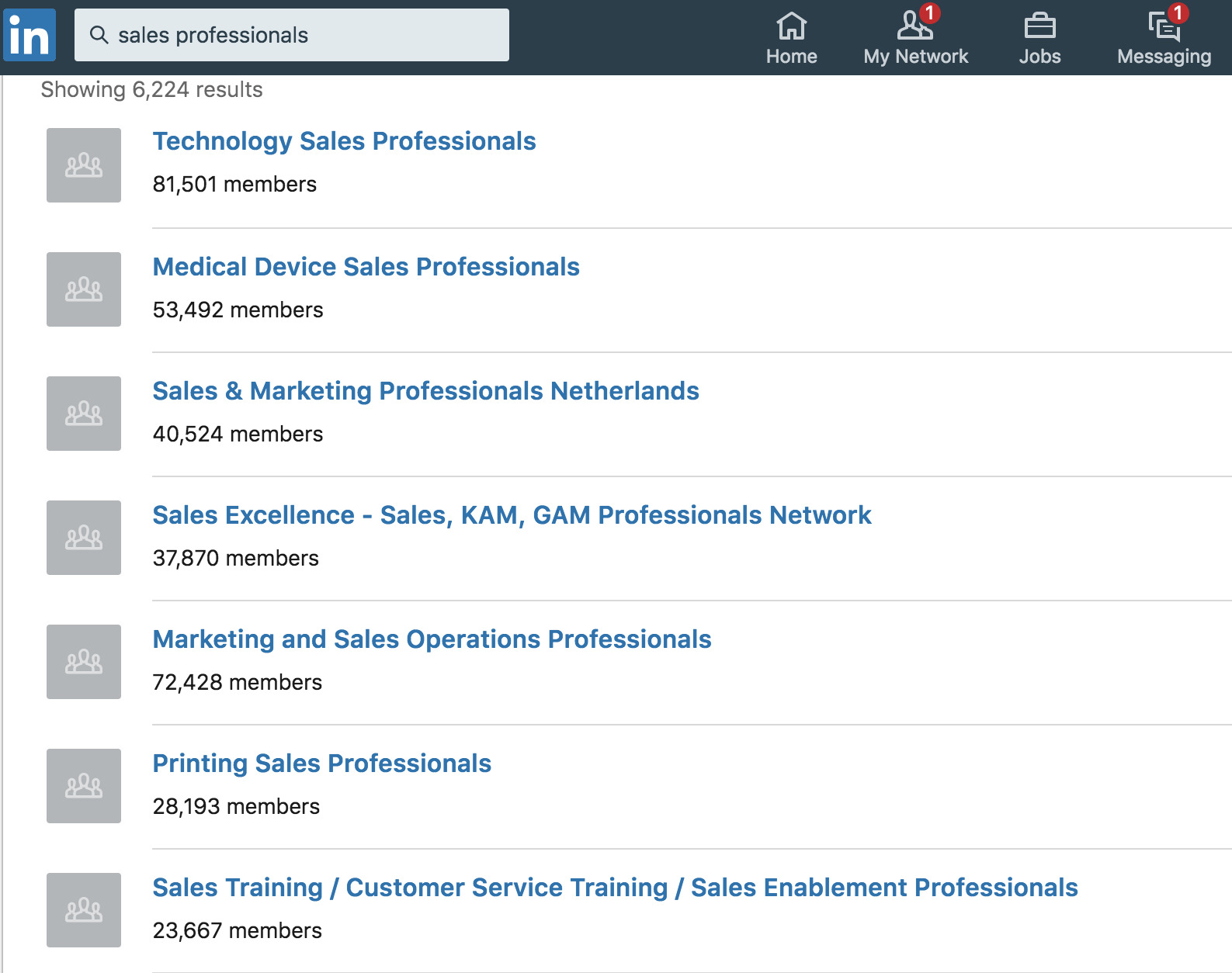Select the '37,870 members' text
This screenshot has width=1232, height=973.
coord(235,558)
